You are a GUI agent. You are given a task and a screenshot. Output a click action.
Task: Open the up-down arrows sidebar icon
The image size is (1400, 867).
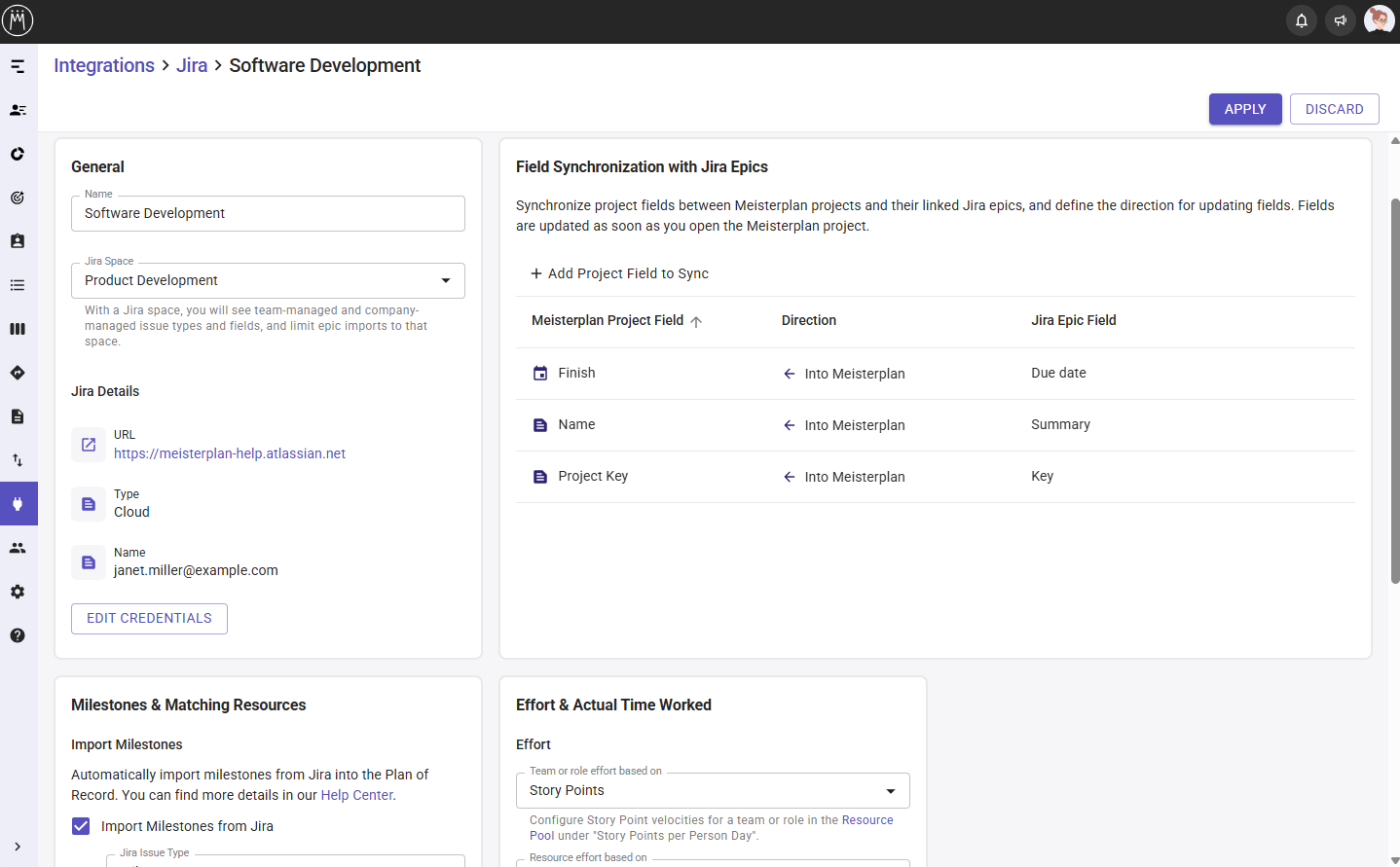[x=18, y=460]
